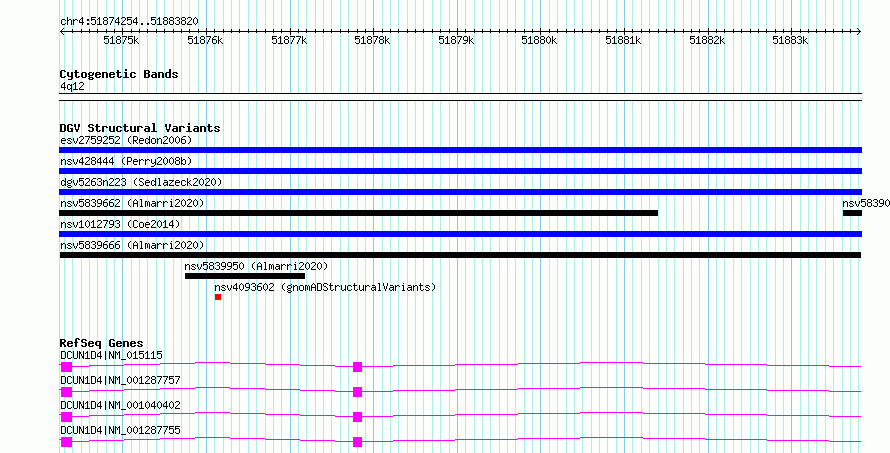Image resolution: width=890 pixels, height=453 pixels.
Task: Open the nsv5839662 (Almarri2020) label
Action: click(132, 203)
